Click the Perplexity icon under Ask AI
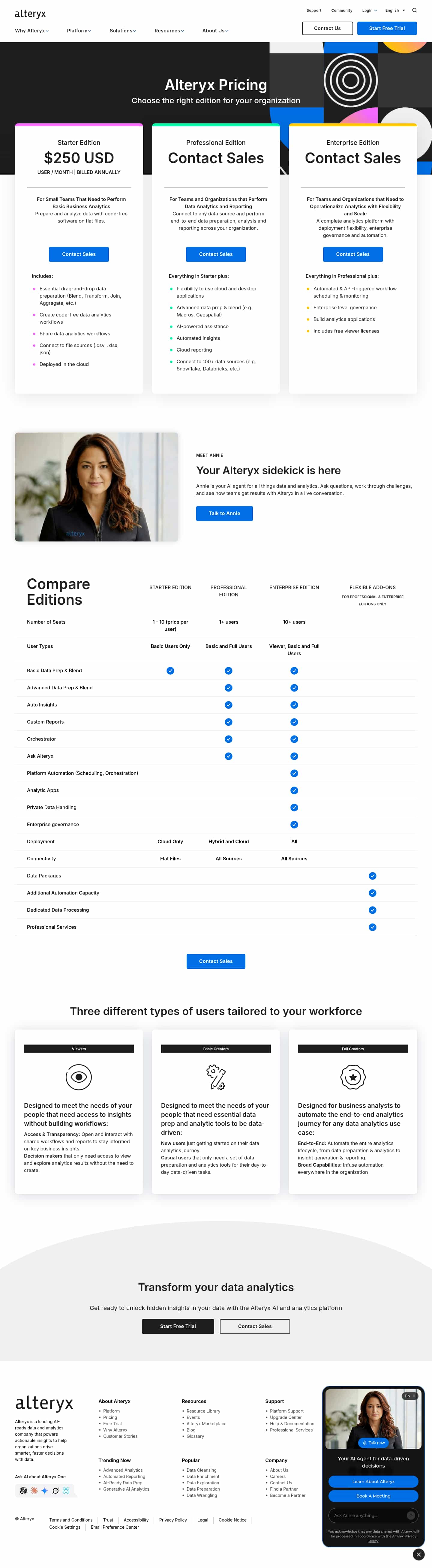Viewport: 432px width, 1568px height. pos(66,1491)
